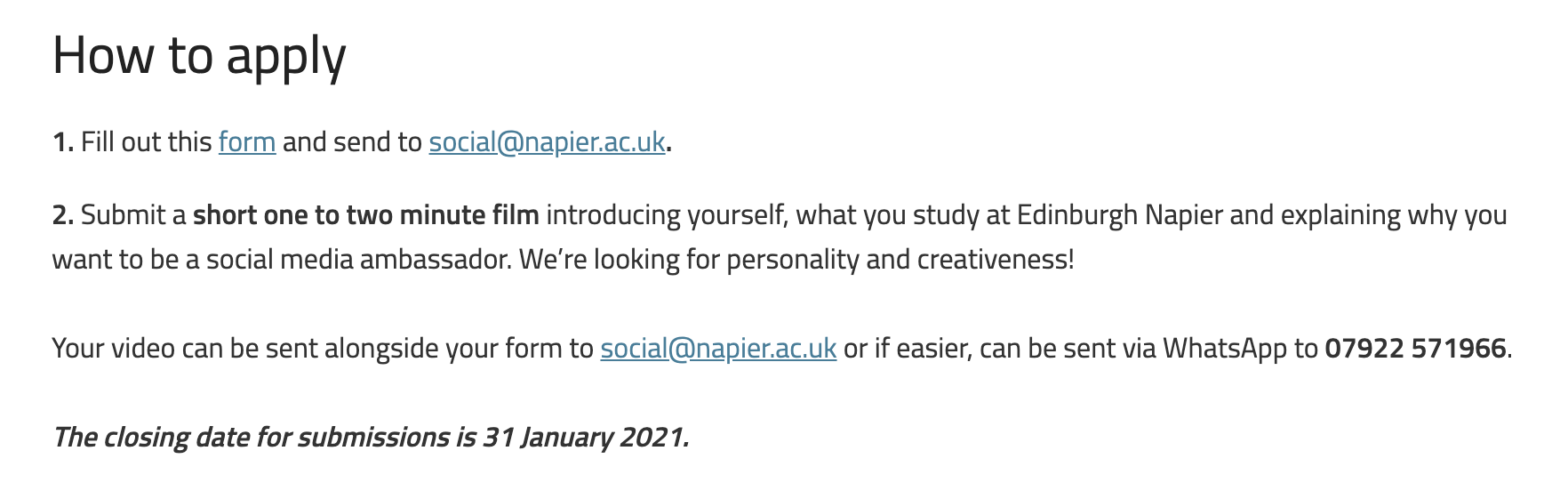Viewport: 1568px width, 491px height.
Task: Click the "We're looking for" sentence start
Action: click(619, 259)
